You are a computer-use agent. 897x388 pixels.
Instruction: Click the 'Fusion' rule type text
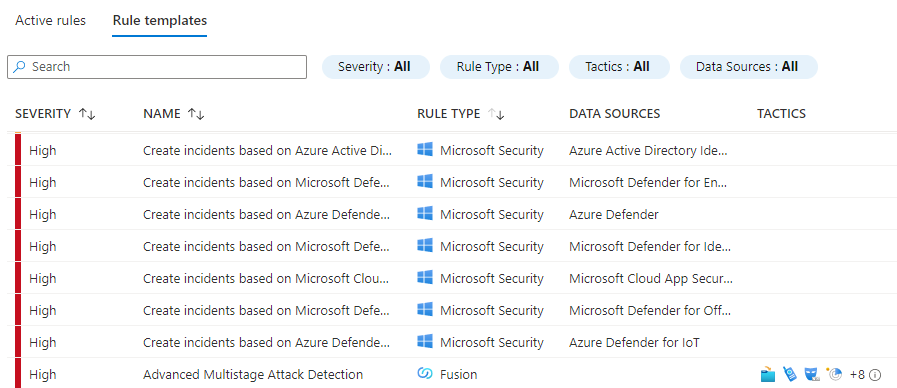458,375
